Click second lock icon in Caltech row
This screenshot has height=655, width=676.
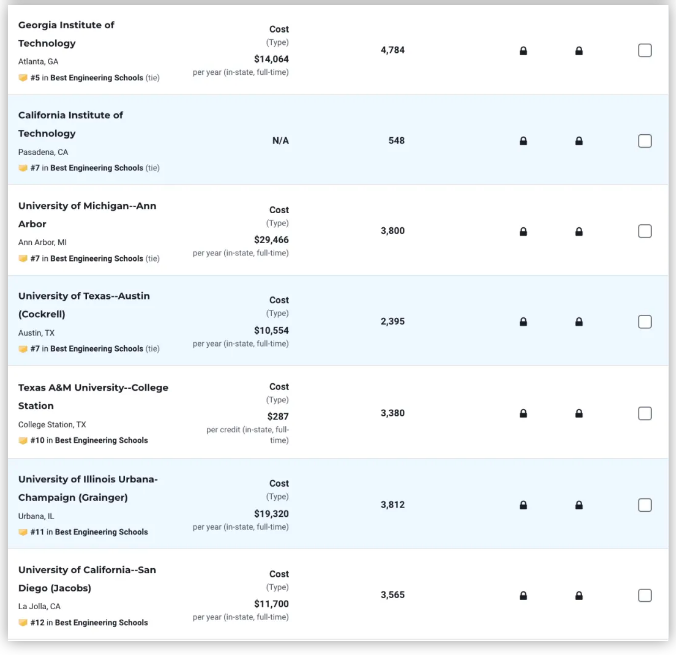(579, 141)
